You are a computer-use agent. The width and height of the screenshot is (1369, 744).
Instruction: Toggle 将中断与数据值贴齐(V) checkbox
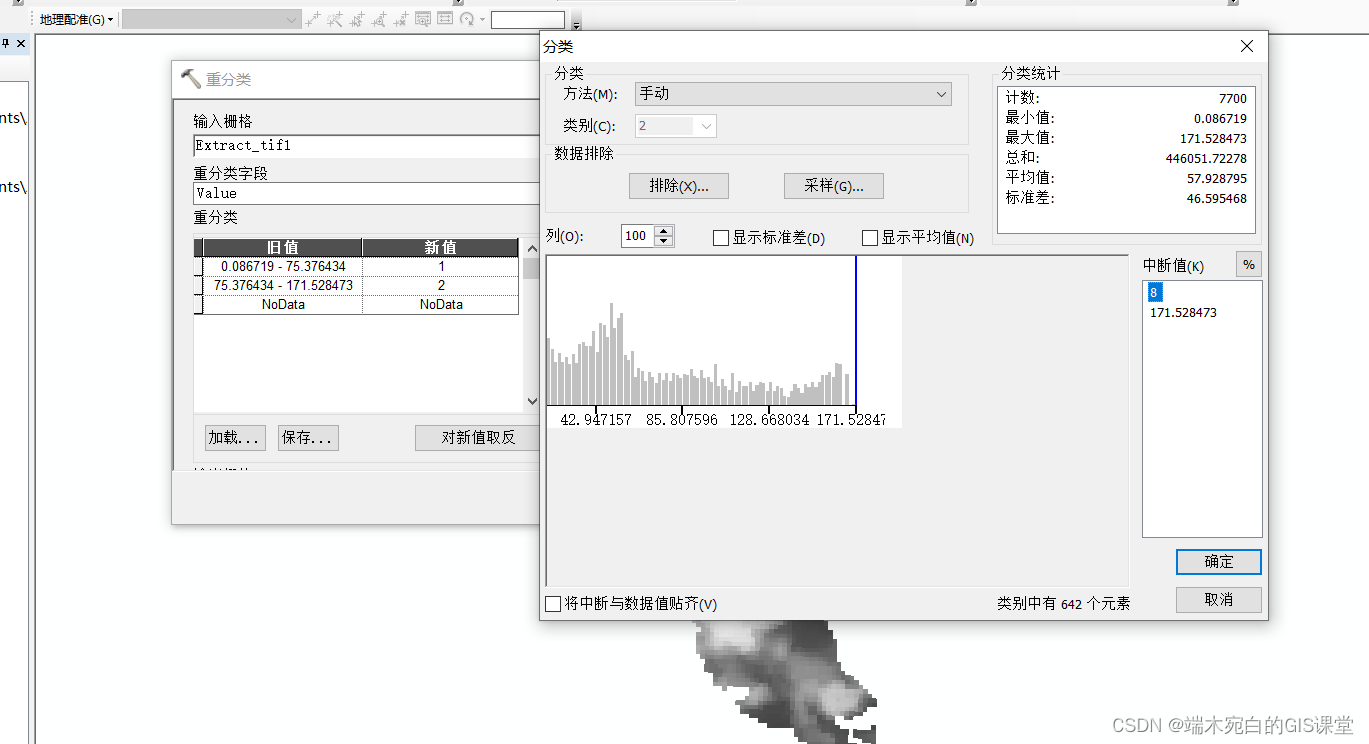pos(553,604)
